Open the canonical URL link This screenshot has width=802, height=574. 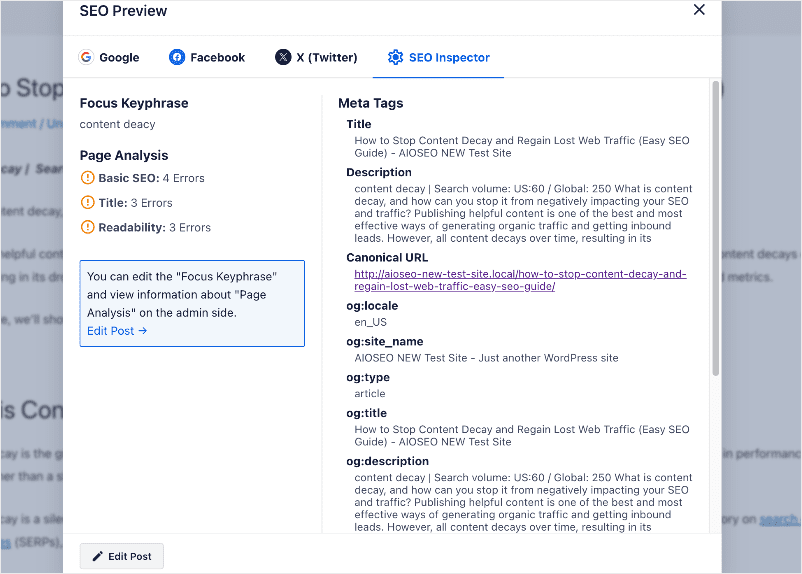coord(520,280)
